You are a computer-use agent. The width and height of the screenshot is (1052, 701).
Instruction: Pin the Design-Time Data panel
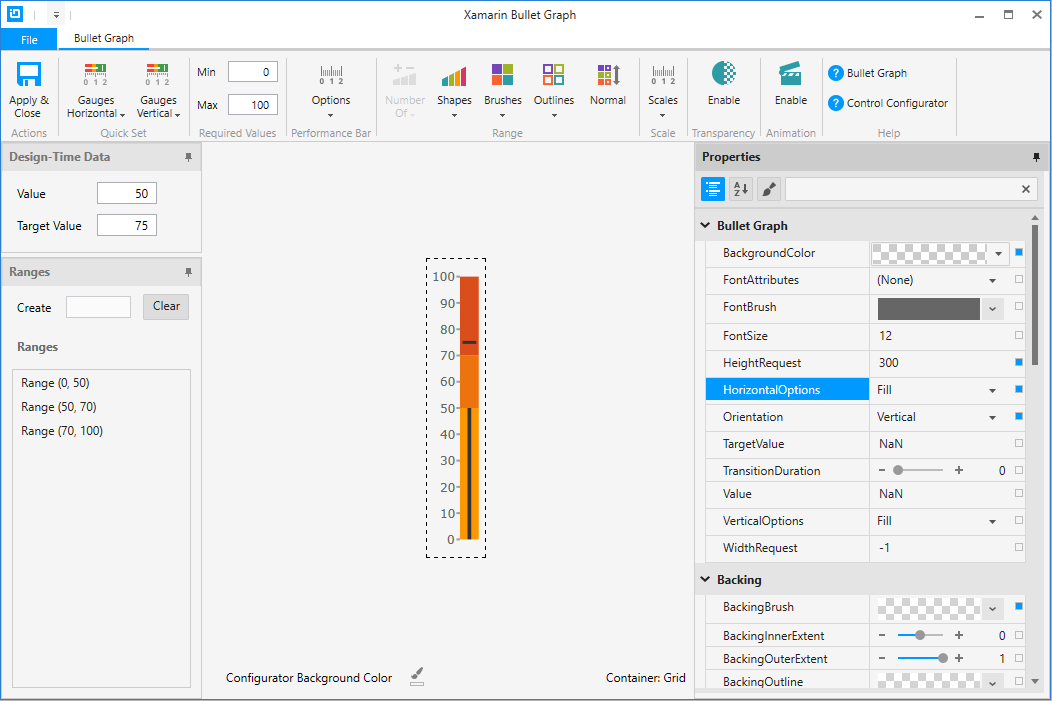(x=189, y=157)
